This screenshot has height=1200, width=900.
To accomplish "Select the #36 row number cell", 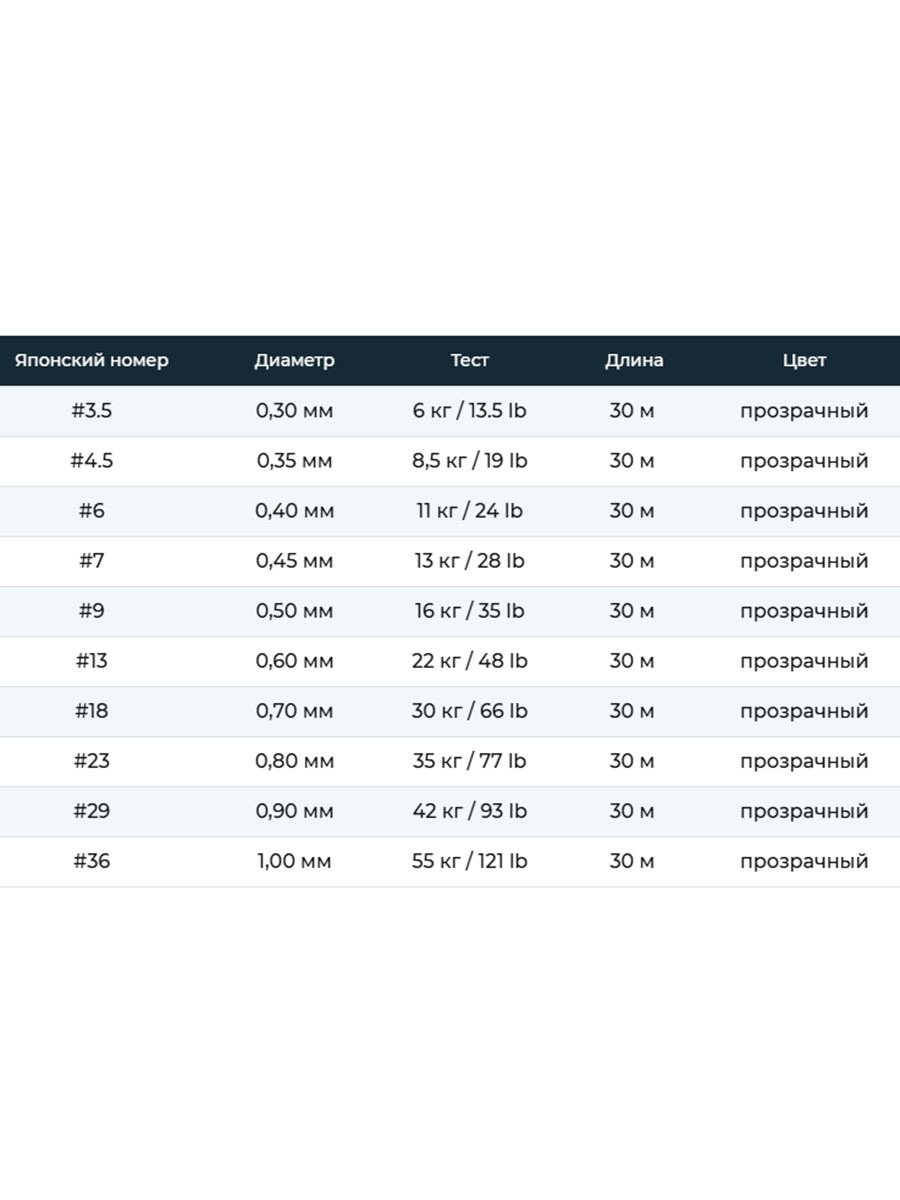I will (x=92, y=861).
